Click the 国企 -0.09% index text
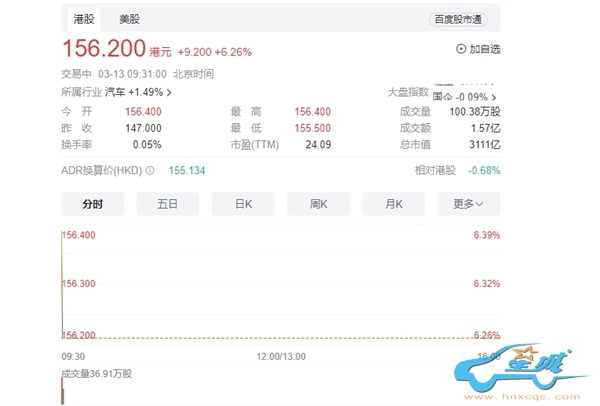The height and width of the screenshot is (406, 600). (460, 97)
